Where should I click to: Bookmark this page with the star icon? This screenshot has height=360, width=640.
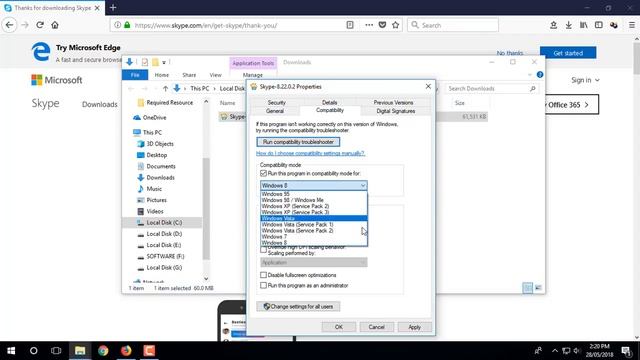[396, 25]
